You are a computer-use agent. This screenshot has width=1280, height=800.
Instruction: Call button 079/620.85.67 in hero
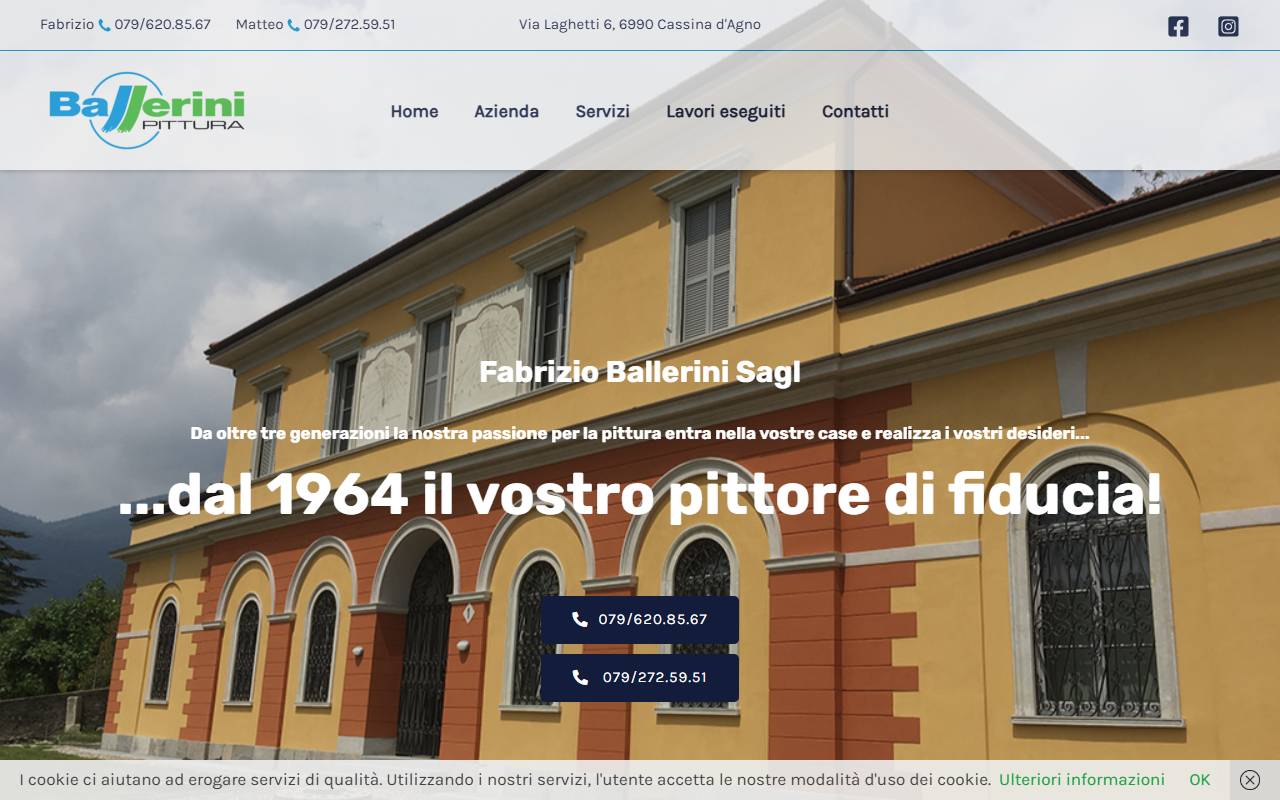click(x=640, y=620)
